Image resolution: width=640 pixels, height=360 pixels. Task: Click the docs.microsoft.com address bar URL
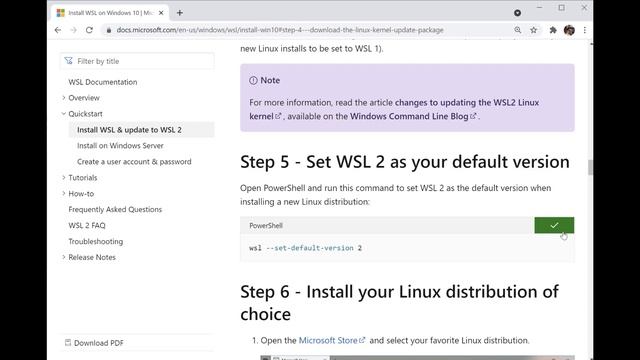280,30
